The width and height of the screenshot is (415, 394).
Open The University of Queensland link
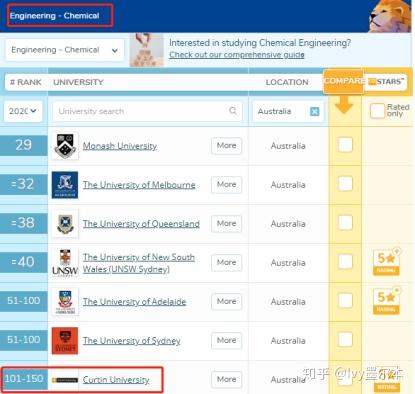tap(141, 224)
